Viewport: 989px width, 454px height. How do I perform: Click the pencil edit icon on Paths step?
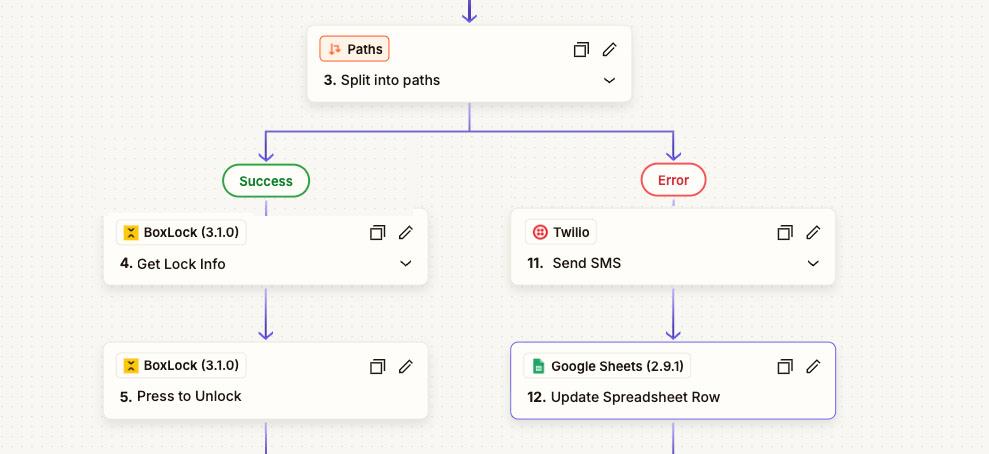click(609, 49)
